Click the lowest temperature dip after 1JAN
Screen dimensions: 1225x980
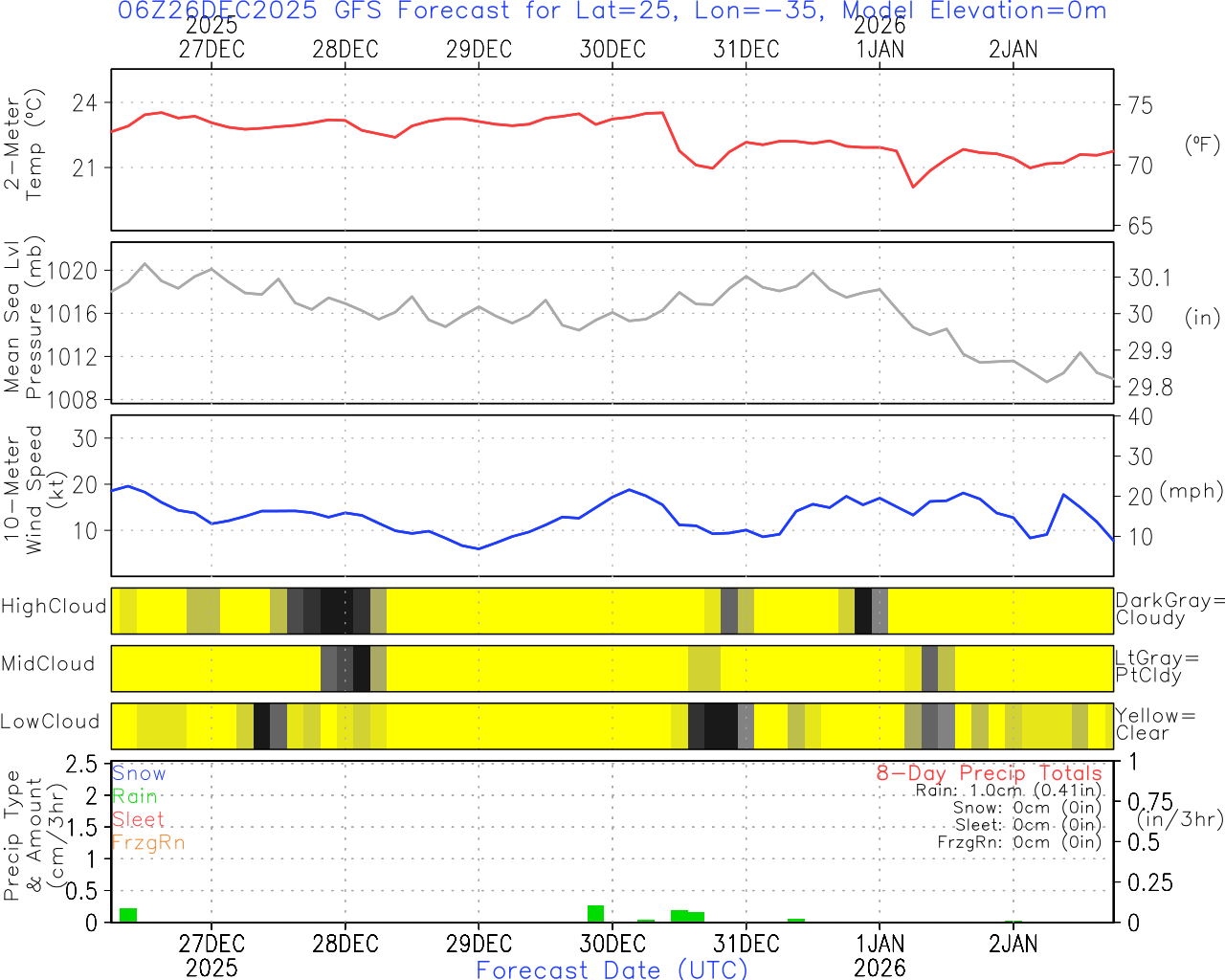[913, 186]
